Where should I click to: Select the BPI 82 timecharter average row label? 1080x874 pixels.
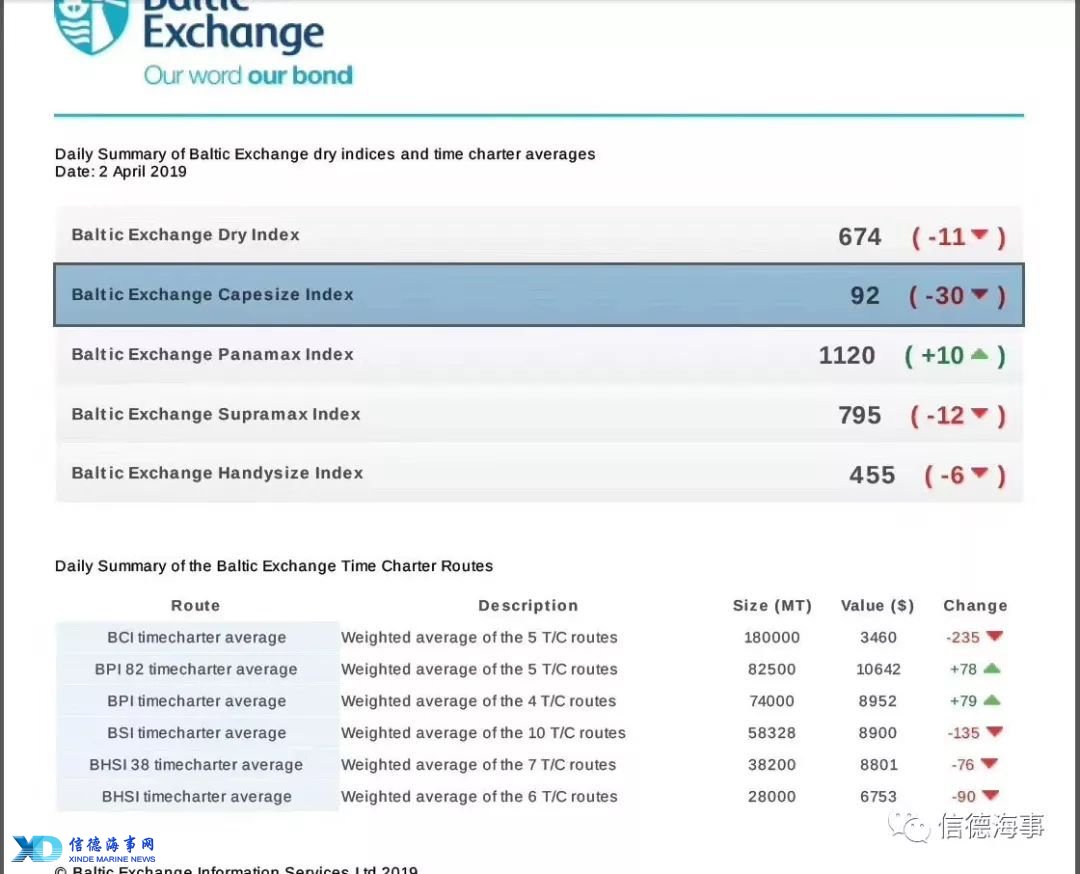click(x=196, y=669)
